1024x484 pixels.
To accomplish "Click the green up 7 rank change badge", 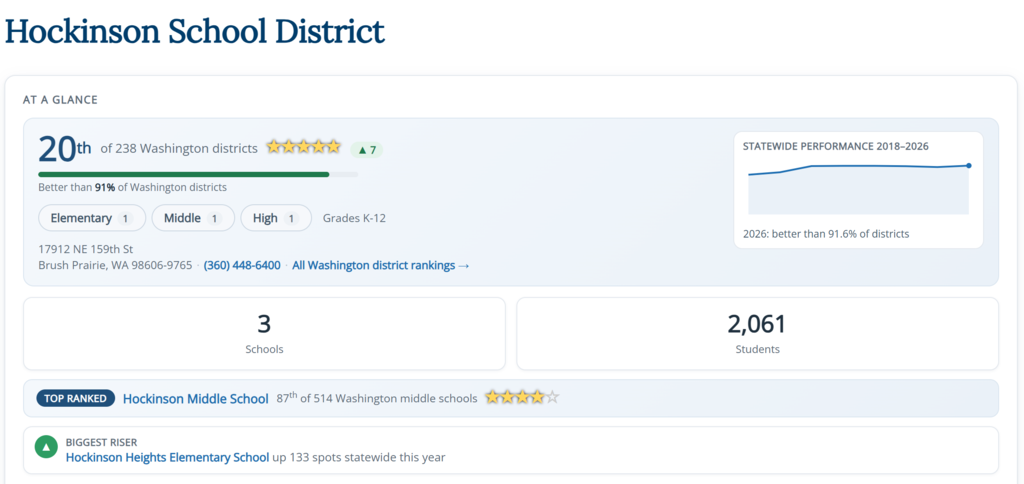I will (366, 150).
